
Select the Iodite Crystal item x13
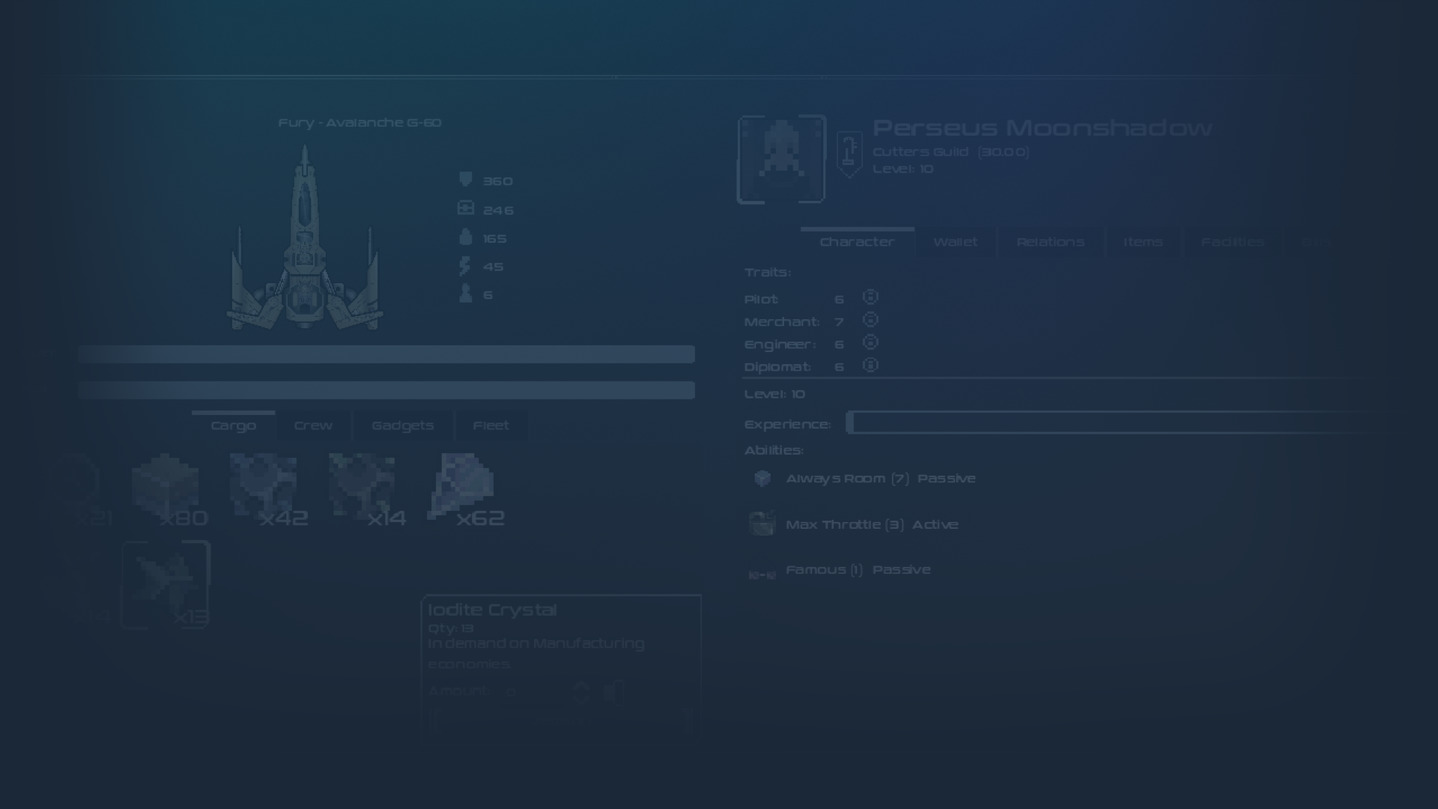(x=166, y=585)
